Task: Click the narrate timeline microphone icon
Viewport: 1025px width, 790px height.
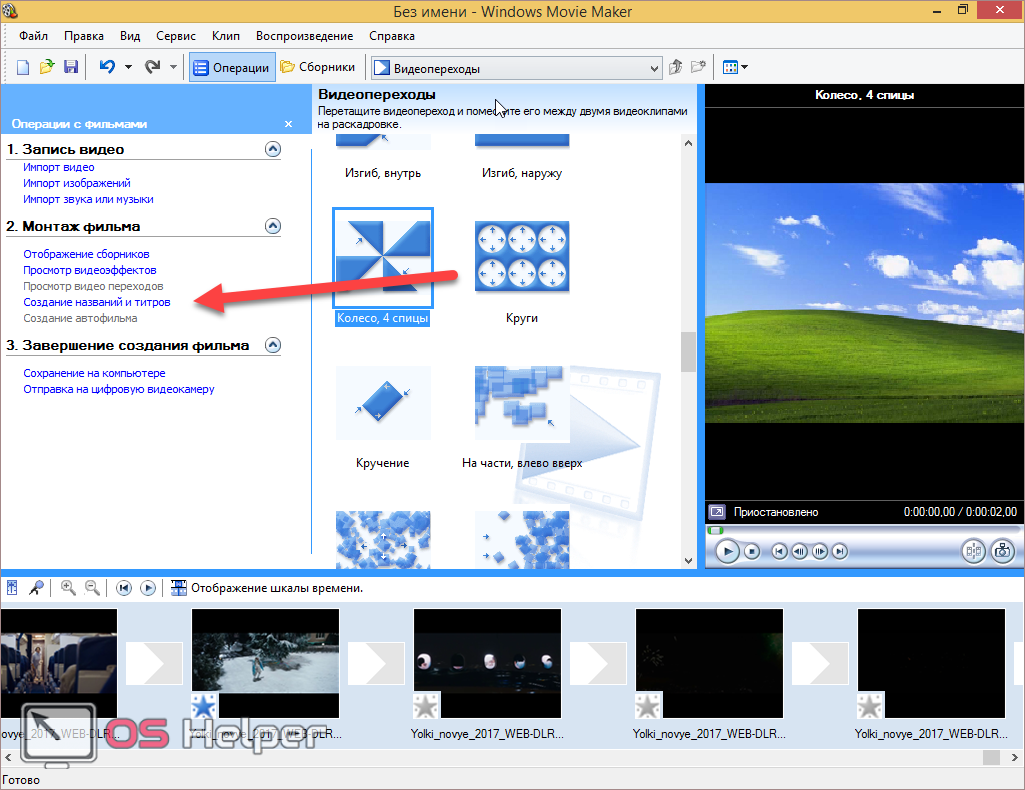Action: click(x=36, y=588)
